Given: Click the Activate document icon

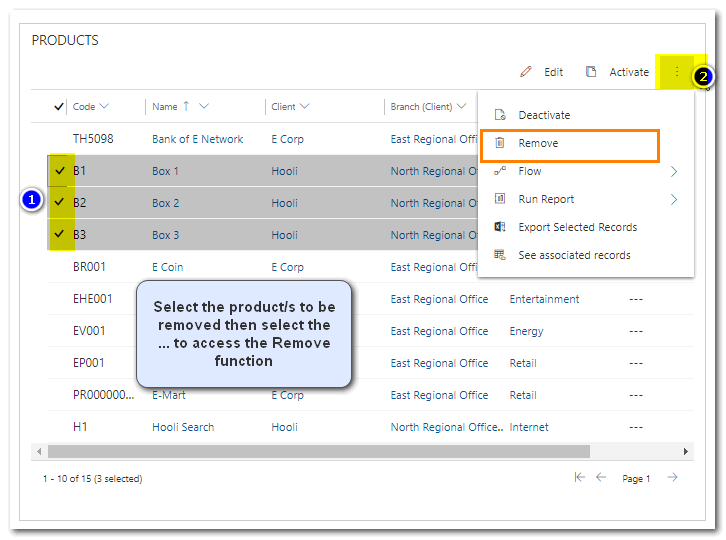Looking at the screenshot, I should click(591, 72).
